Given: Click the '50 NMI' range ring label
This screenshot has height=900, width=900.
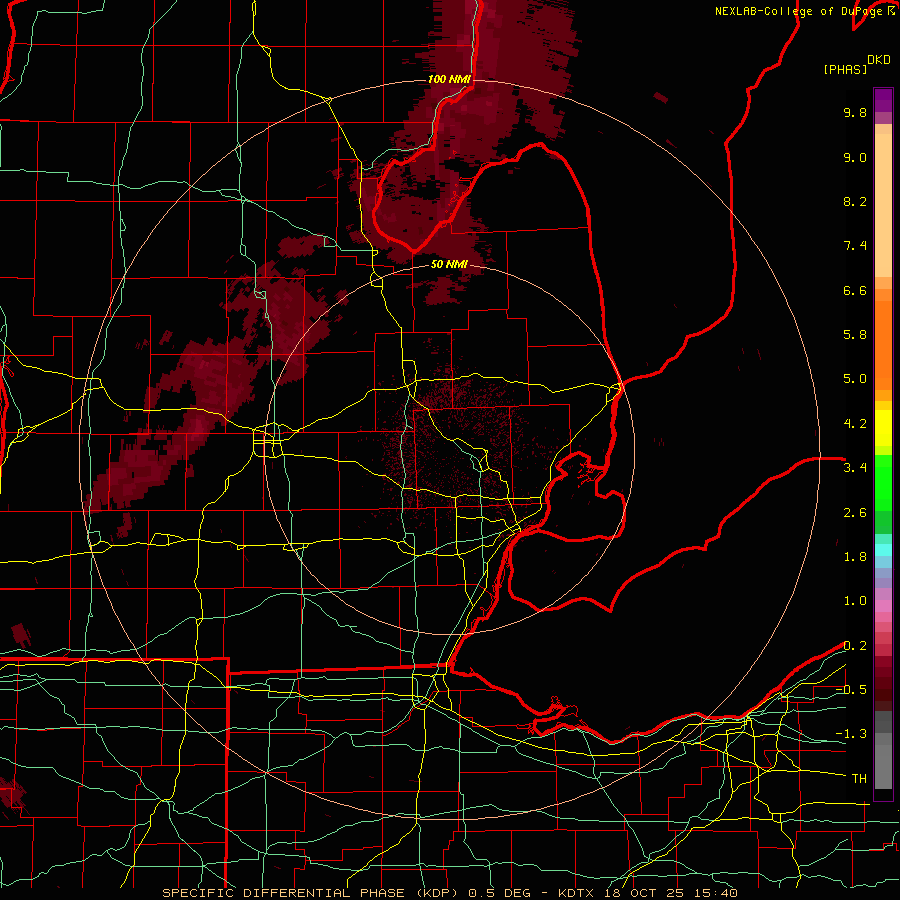Looking at the screenshot, I should pos(449,264).
